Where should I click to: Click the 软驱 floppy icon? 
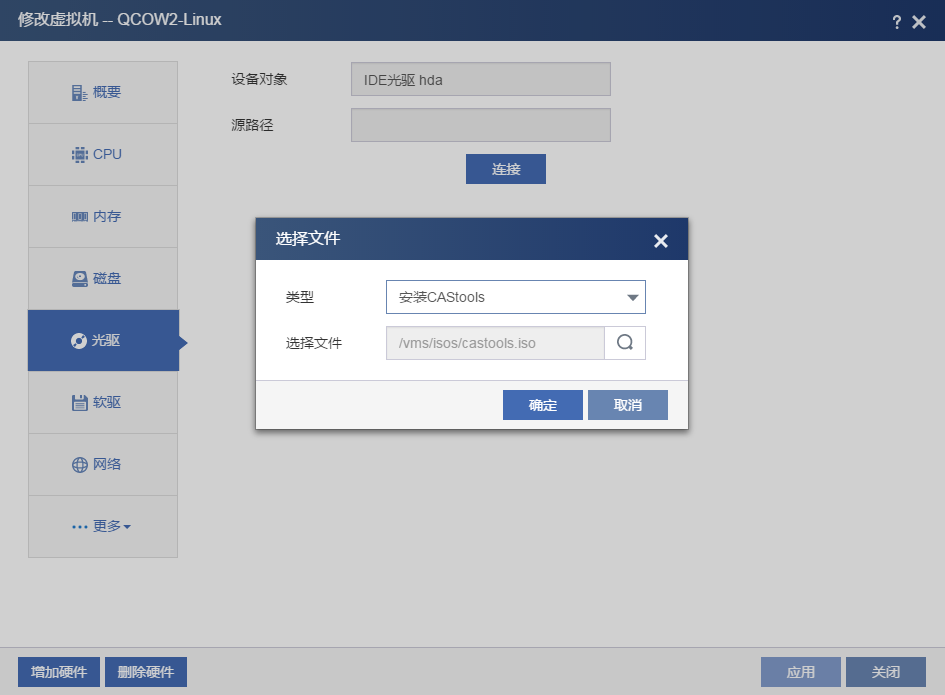pos(80,403)
